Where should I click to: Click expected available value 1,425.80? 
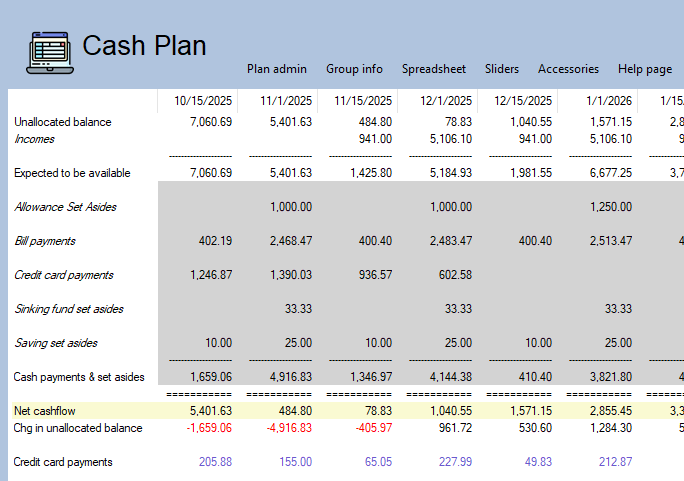pos(371,173)
